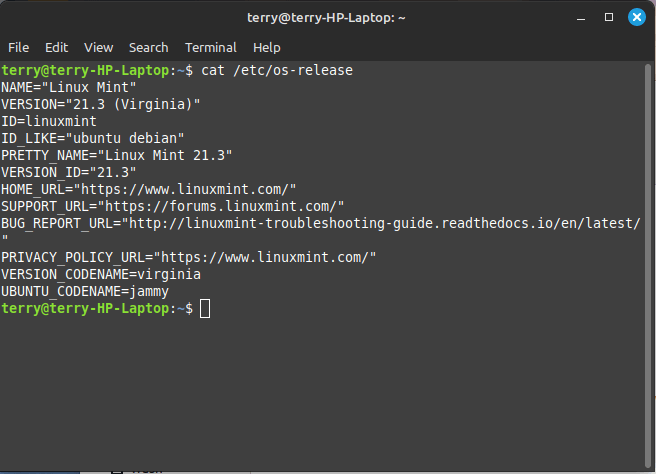Minimize the terminal window

pyautogui.click(x=581, y=18)
